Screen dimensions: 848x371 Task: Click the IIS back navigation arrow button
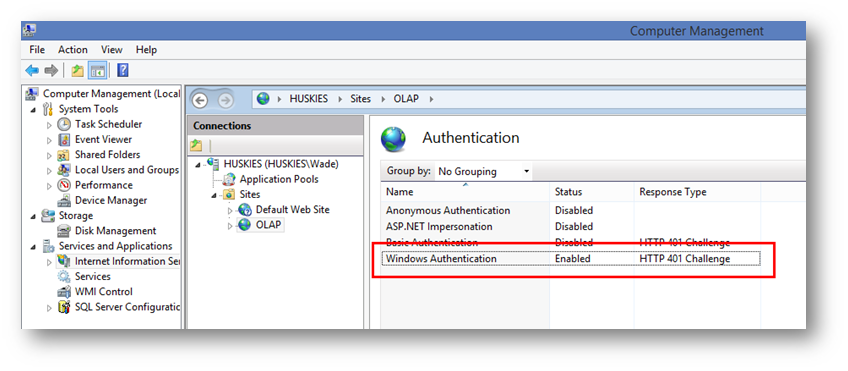tap(200, 101)
